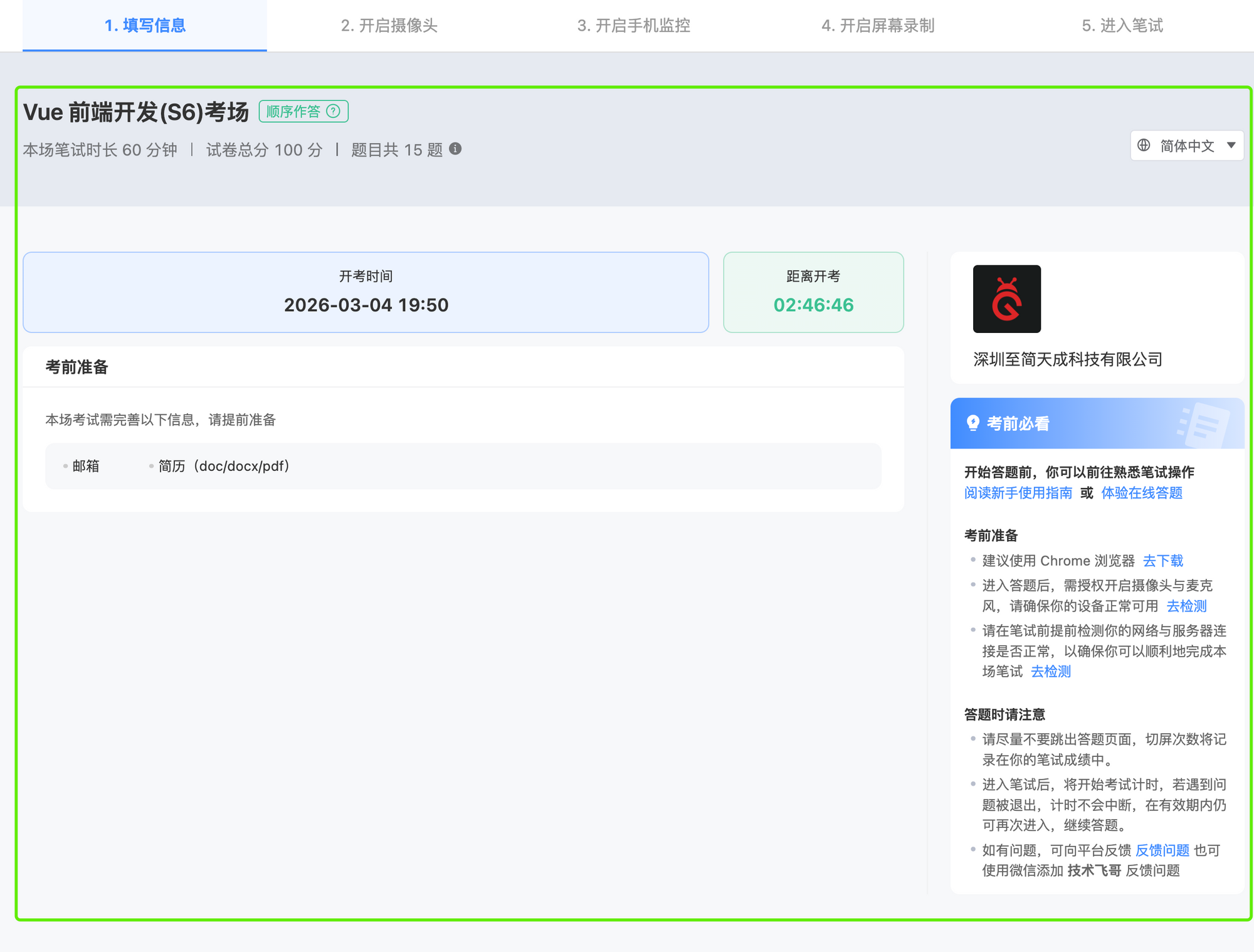Open the 反馈问题 feedback link
1254x952 pixels.
click(x=1162, y=850)
